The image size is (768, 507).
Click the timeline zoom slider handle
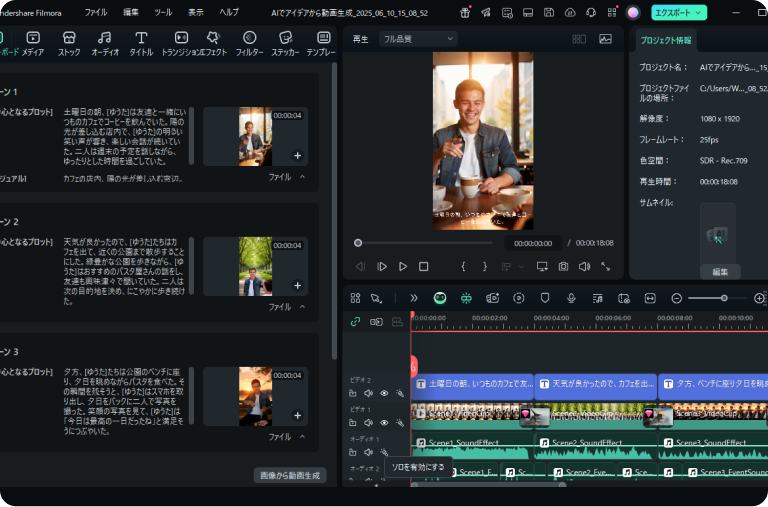[724, 298]
